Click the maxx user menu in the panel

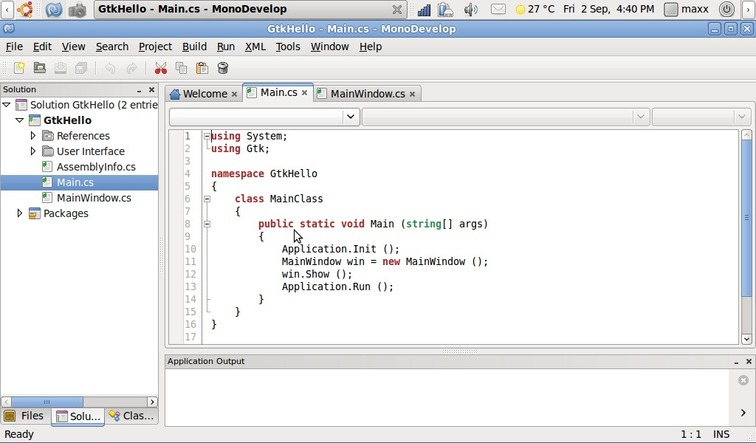(687, 9)
